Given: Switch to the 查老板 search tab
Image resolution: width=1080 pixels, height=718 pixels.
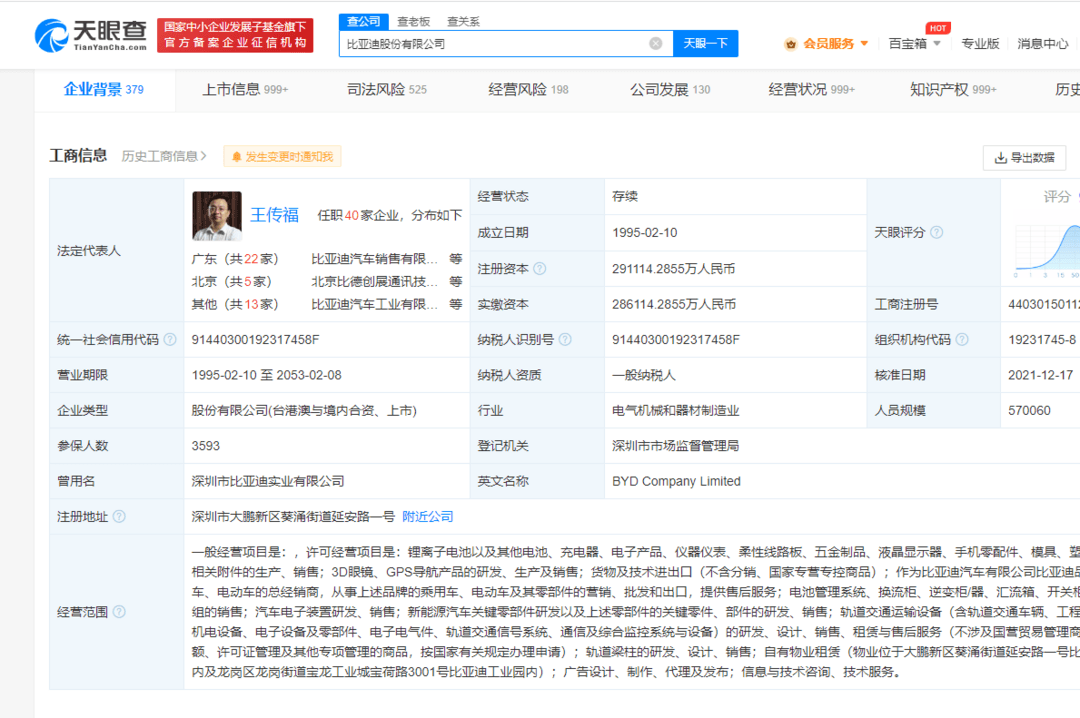Looking at the screenshot, I should (413, 21).
